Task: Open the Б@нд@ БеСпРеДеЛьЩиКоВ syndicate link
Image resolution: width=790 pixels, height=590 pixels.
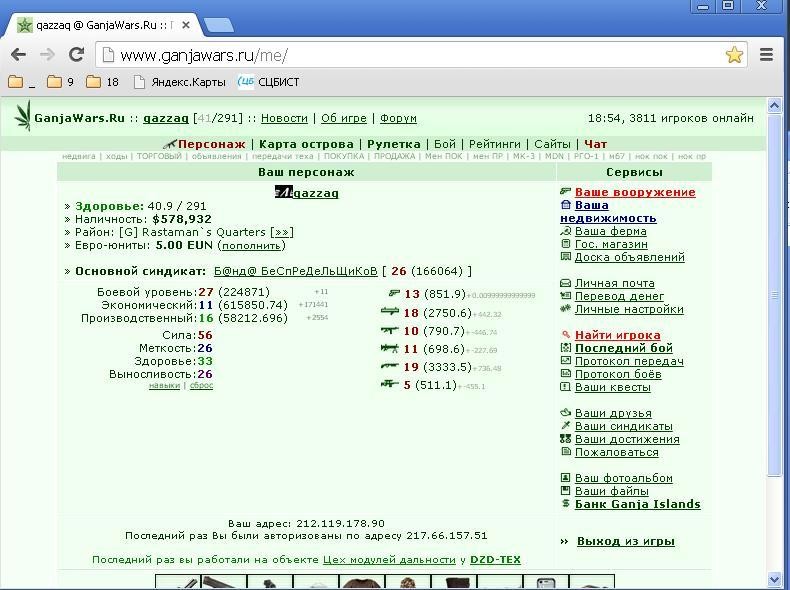Action: [x=296, y=271]
